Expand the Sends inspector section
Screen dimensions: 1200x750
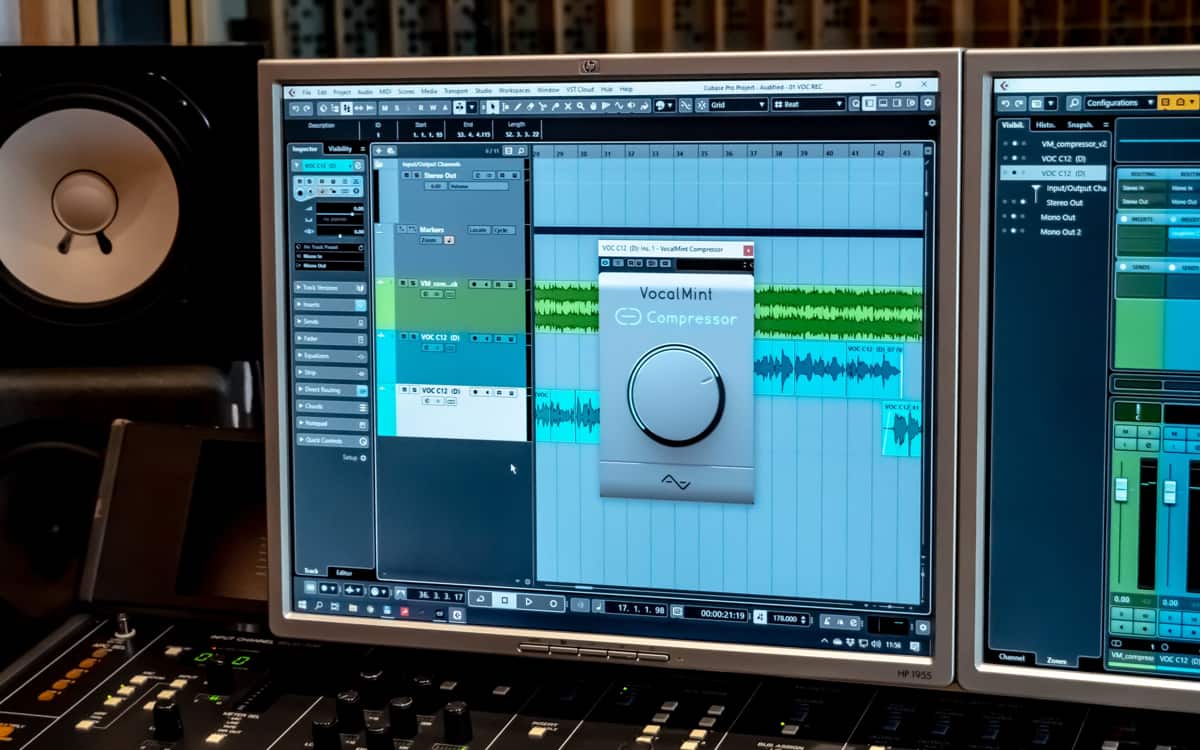point(331,322)
